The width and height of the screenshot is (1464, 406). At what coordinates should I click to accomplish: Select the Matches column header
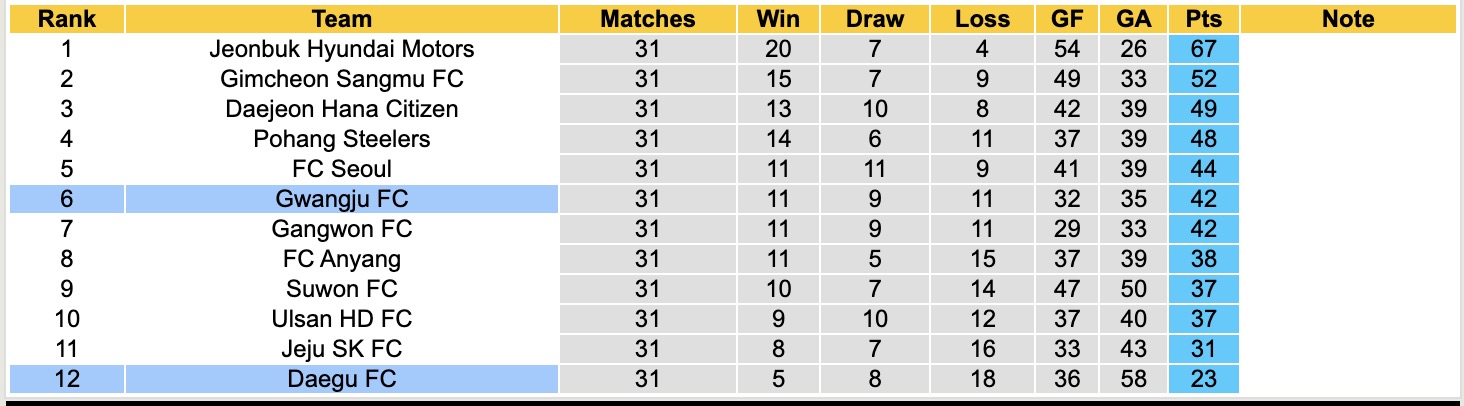click(x=647, y=19)
